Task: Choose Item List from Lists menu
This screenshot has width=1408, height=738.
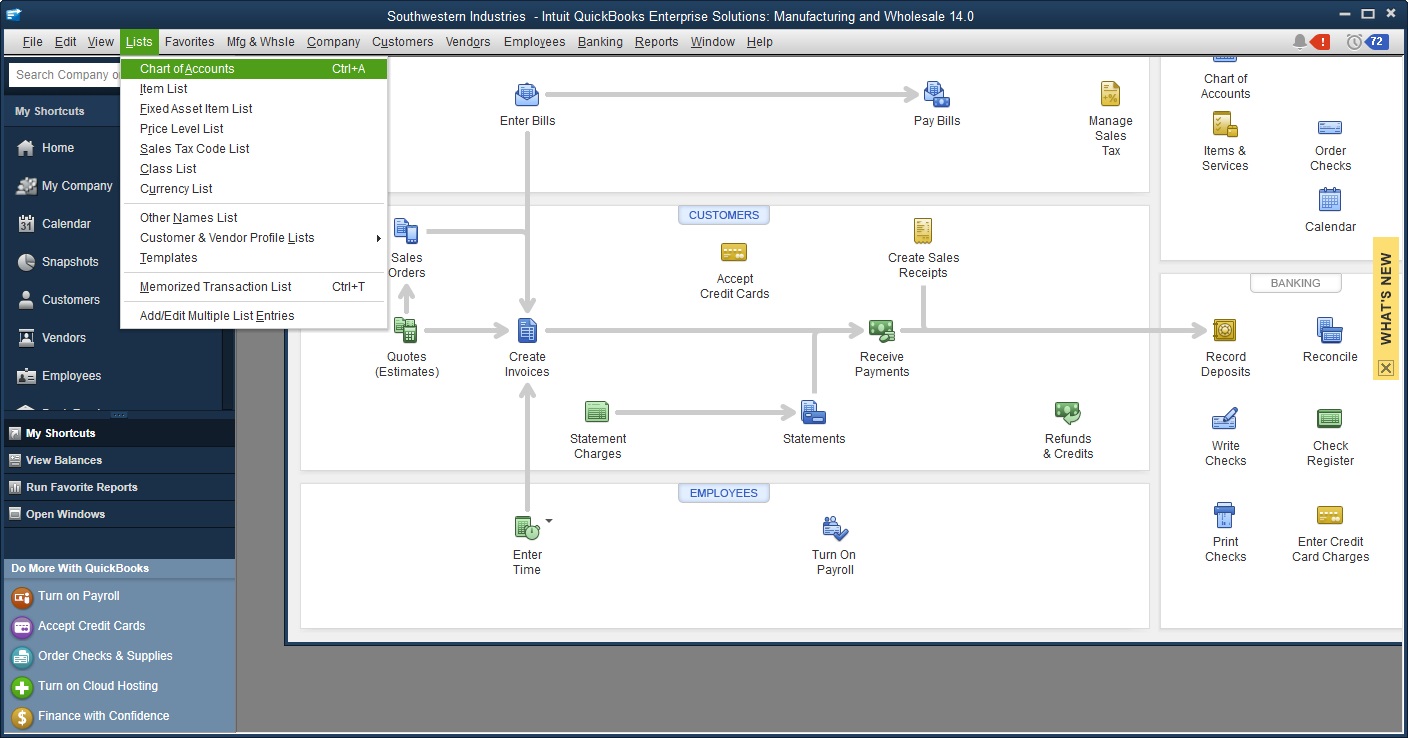Action: coord(253,89)
